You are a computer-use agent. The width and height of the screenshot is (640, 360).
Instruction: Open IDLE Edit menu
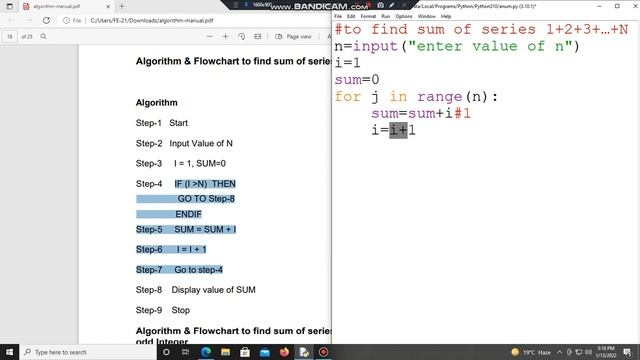point(351,16)
